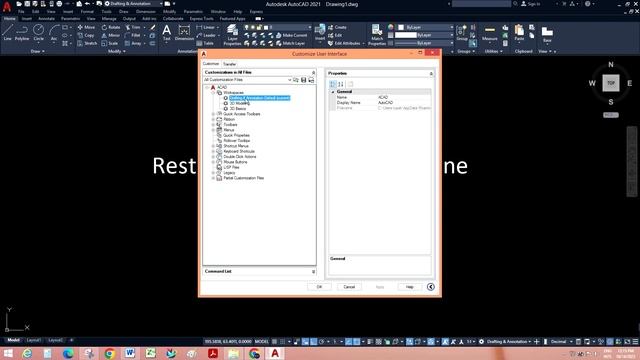Open the Manage ribbon tab

pos(109,19)
